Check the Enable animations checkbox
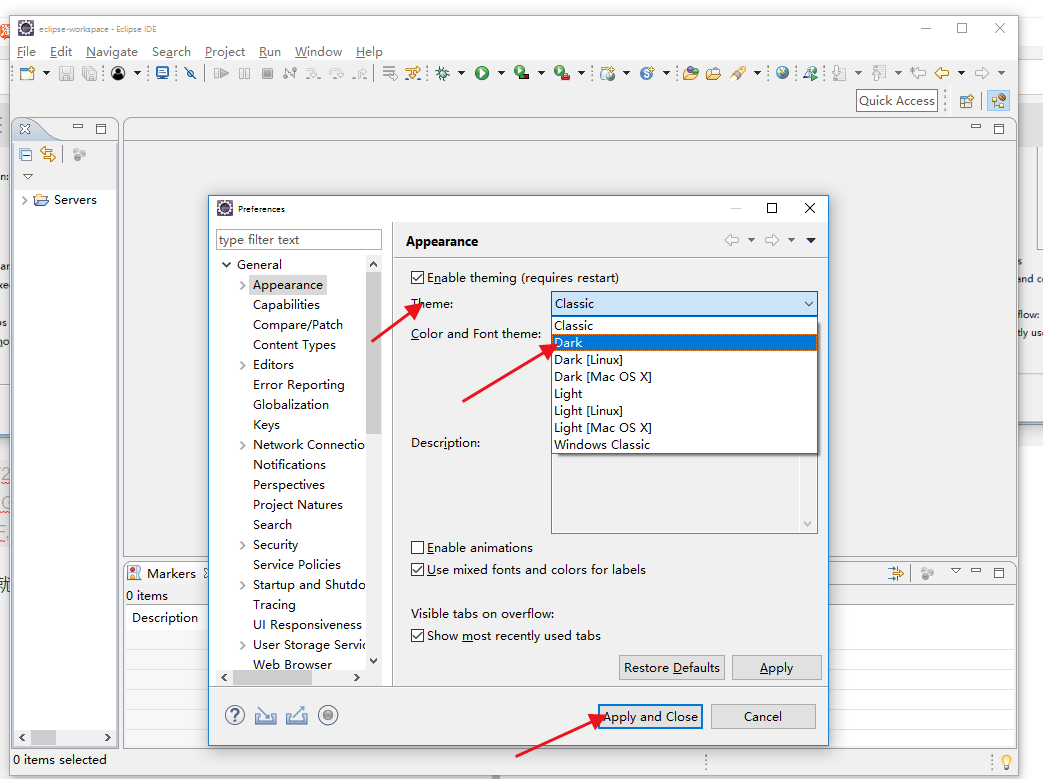Screen dimensions: 1043x779 (x=418, y=547)
